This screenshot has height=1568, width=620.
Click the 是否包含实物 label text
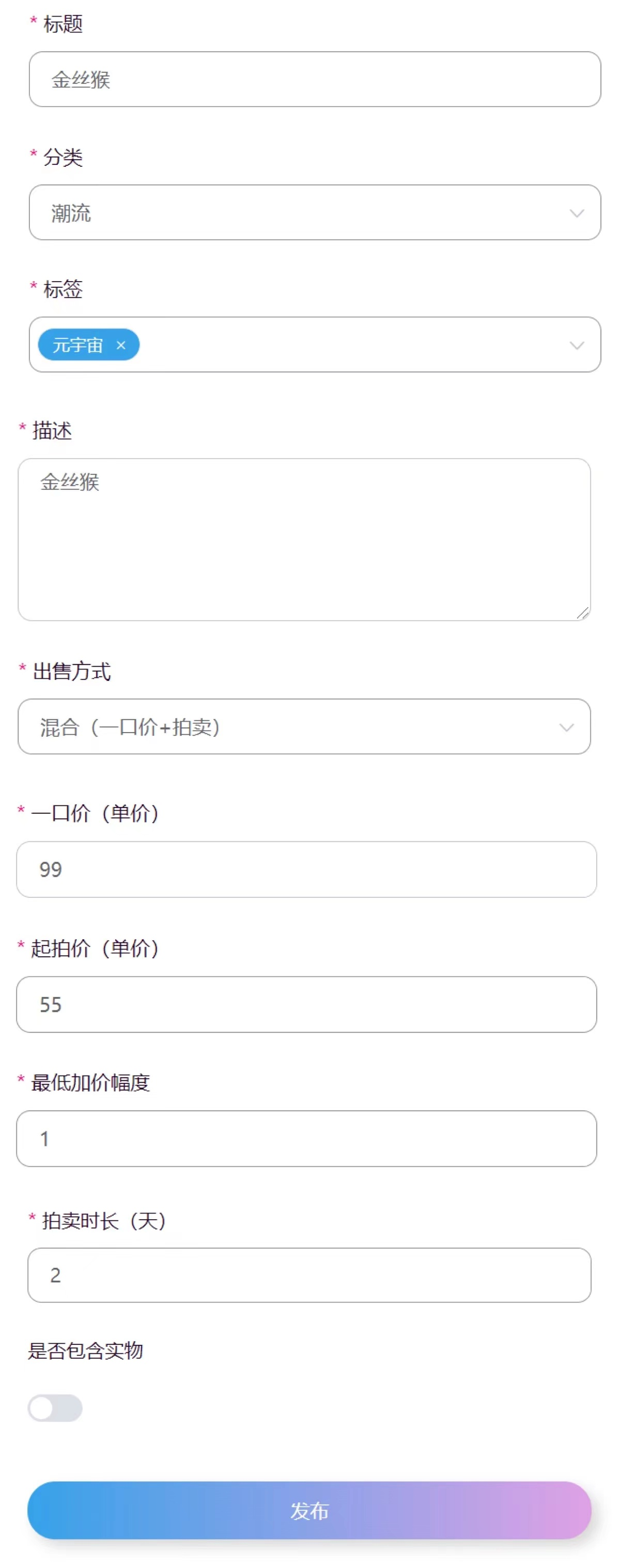(x=85, y=1350)
